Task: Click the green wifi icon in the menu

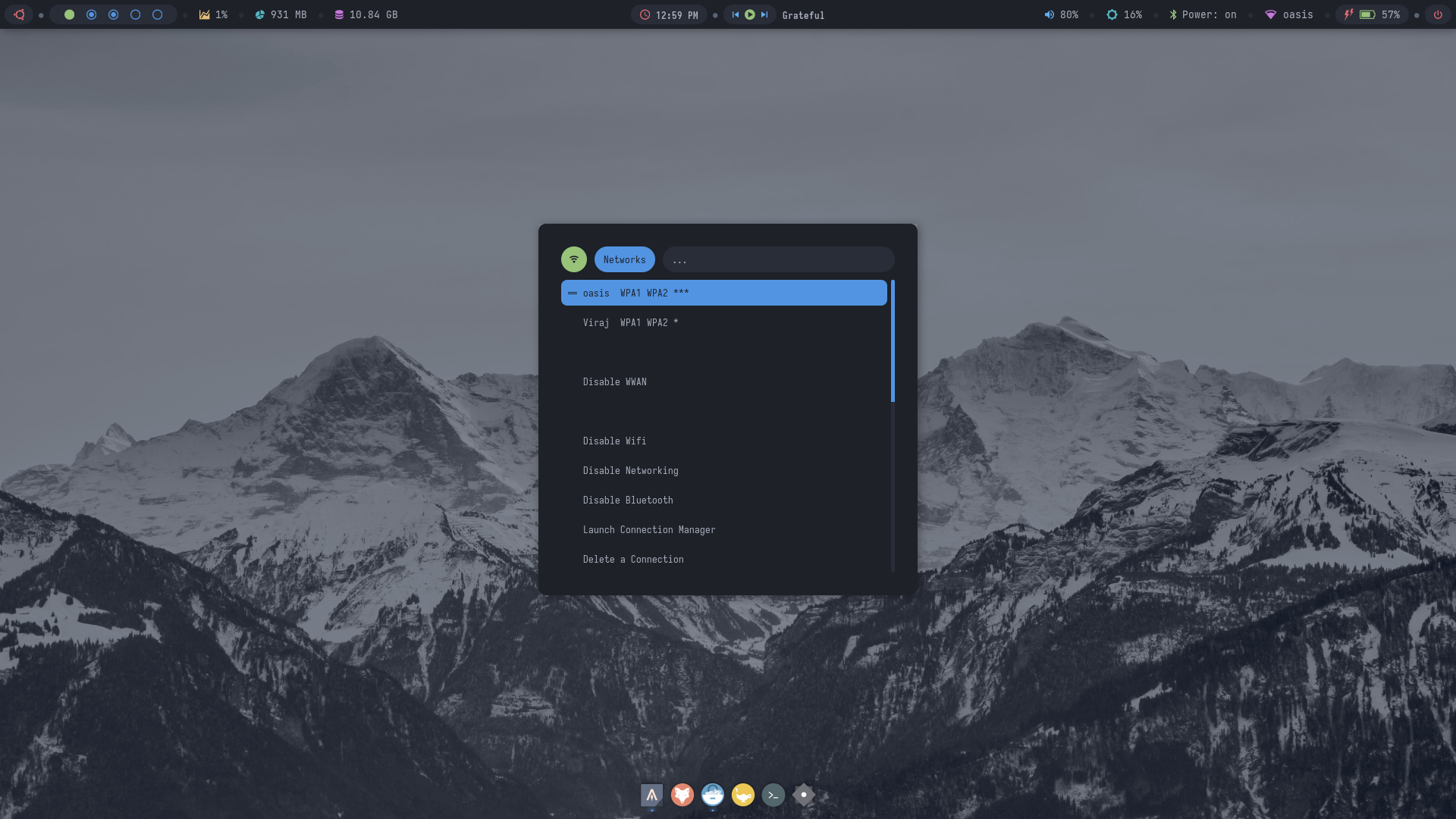Action: (x=574, y=259)
